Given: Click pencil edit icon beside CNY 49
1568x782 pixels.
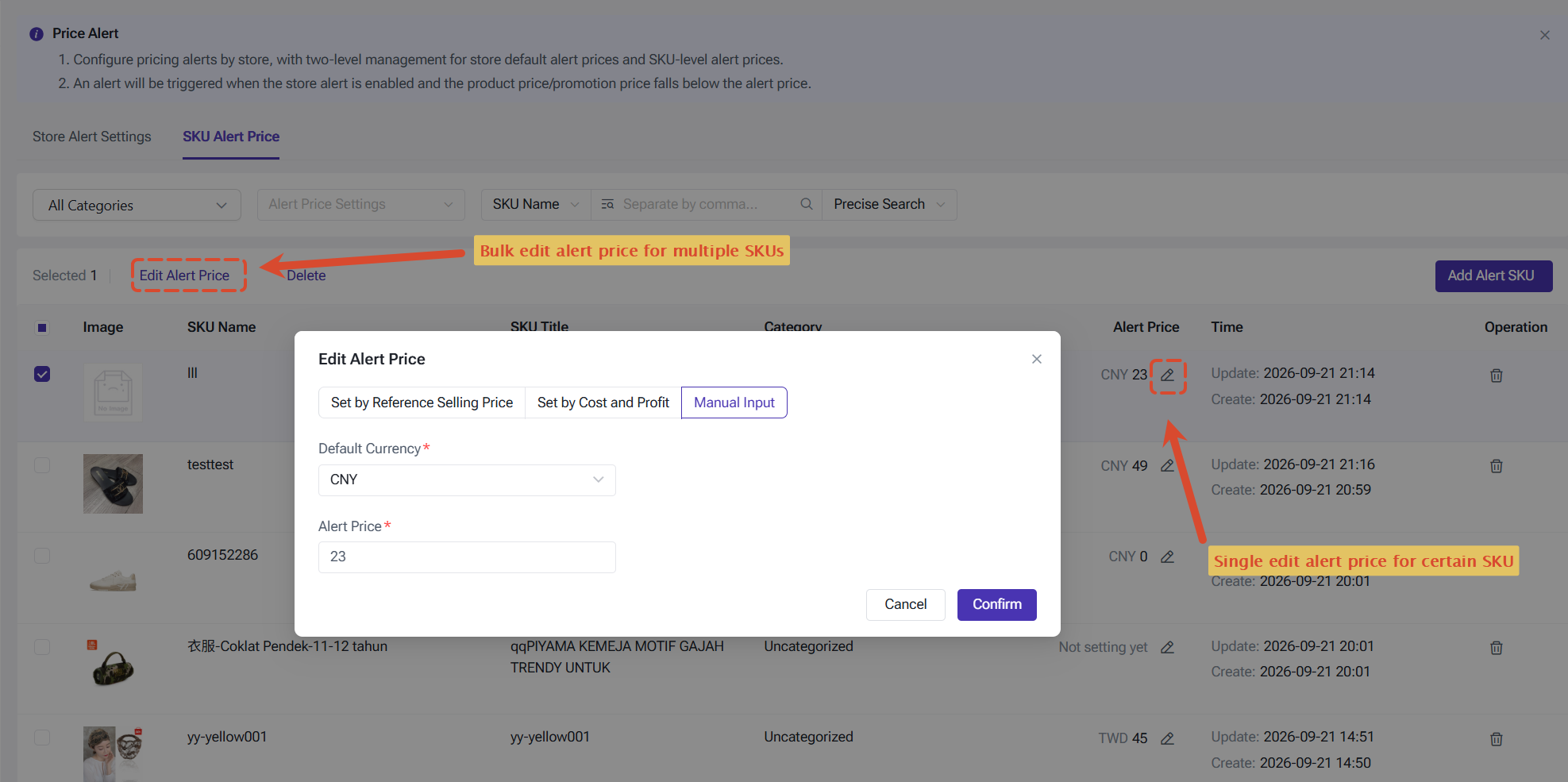Looking at the screenshot, I should (x=1167, y=466).
